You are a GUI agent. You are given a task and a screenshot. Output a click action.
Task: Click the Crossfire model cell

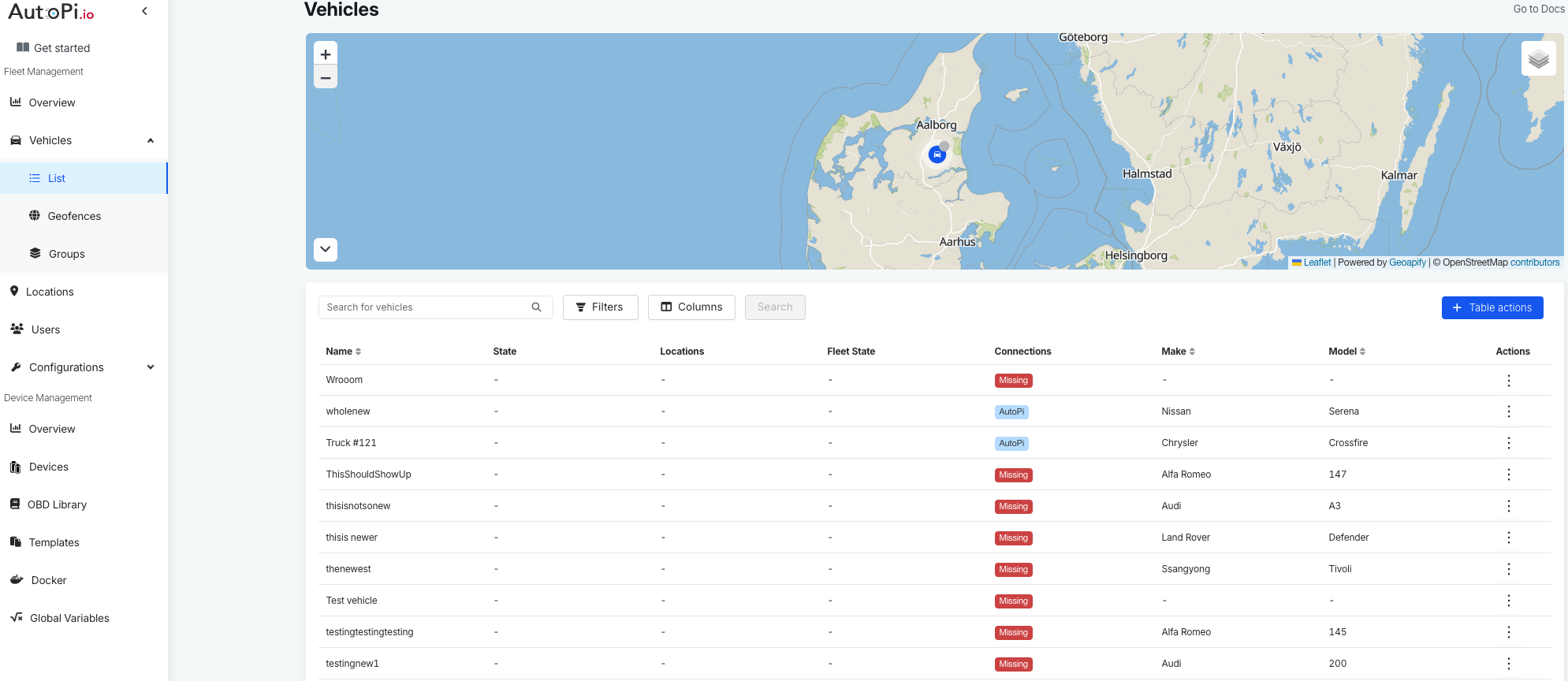[x=1348, y=443]
